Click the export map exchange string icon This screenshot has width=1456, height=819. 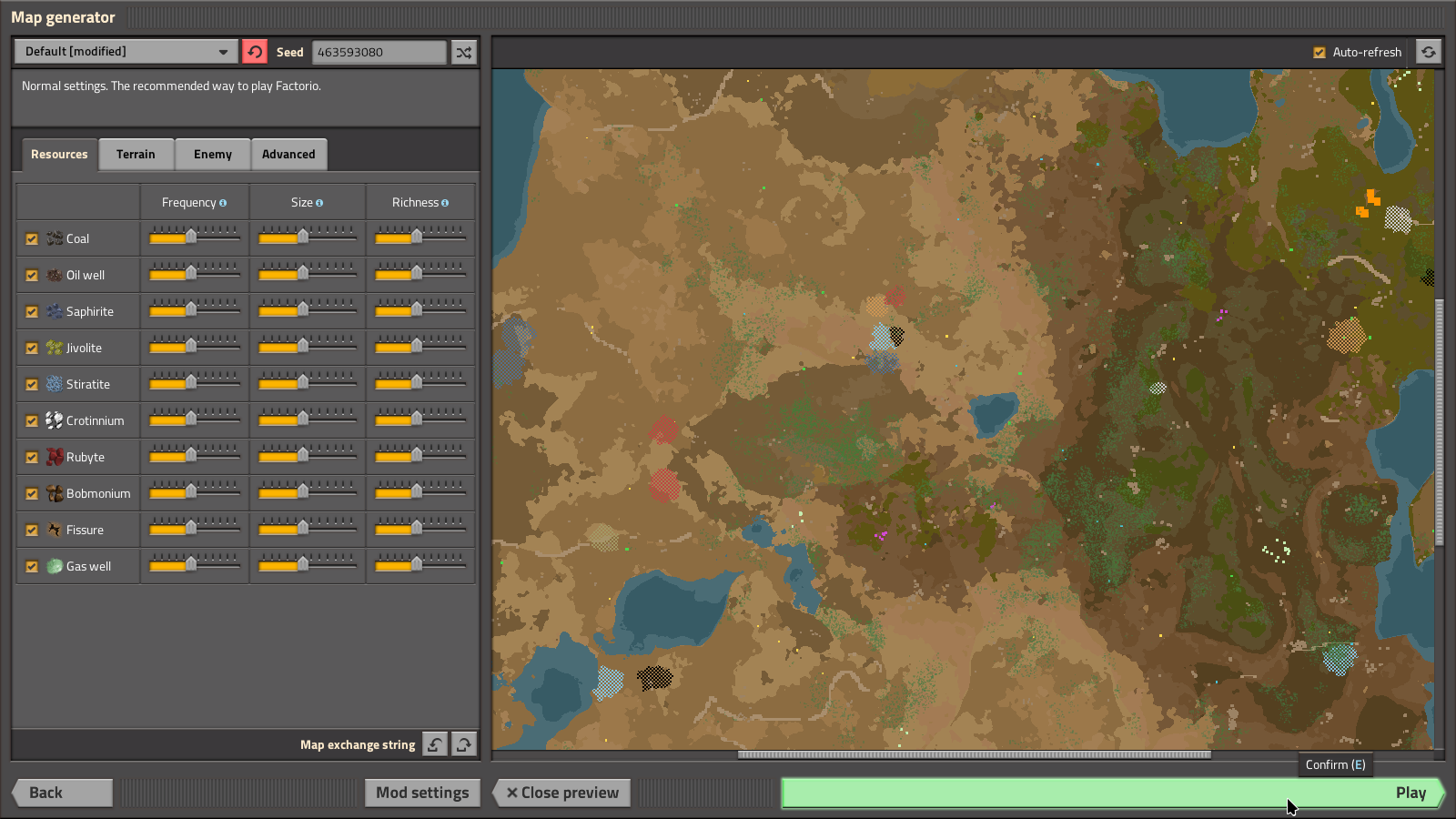[463, 743]
